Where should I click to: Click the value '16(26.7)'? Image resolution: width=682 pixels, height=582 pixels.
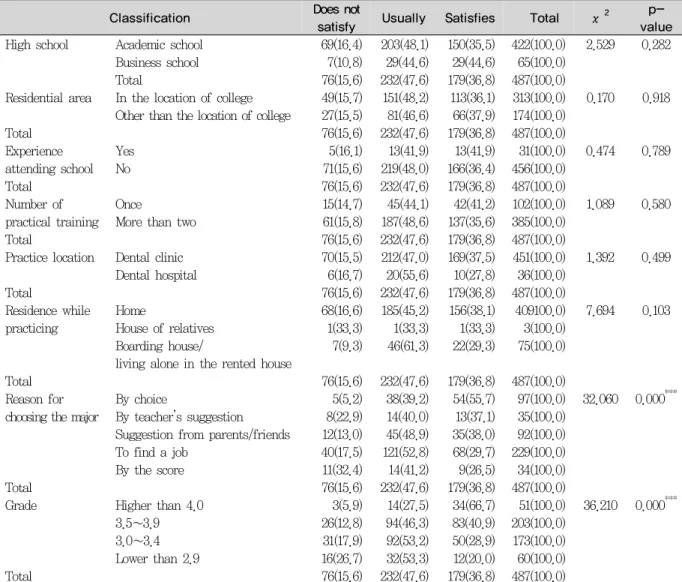[x=342, y=559]
